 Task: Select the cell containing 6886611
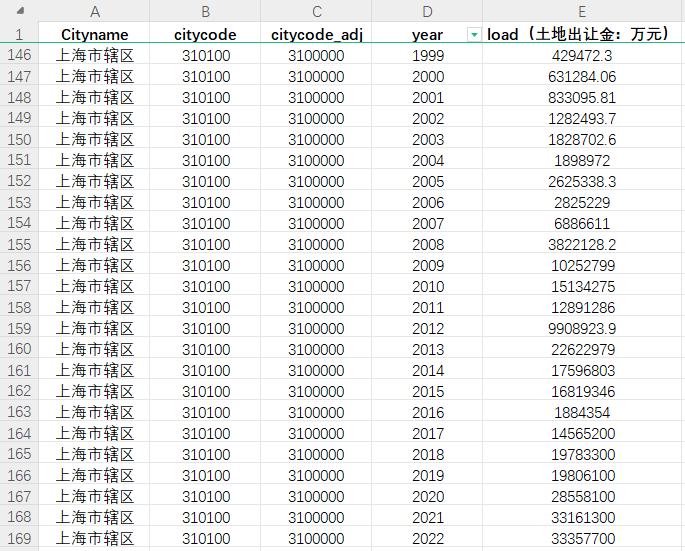(x=582, y=223)
